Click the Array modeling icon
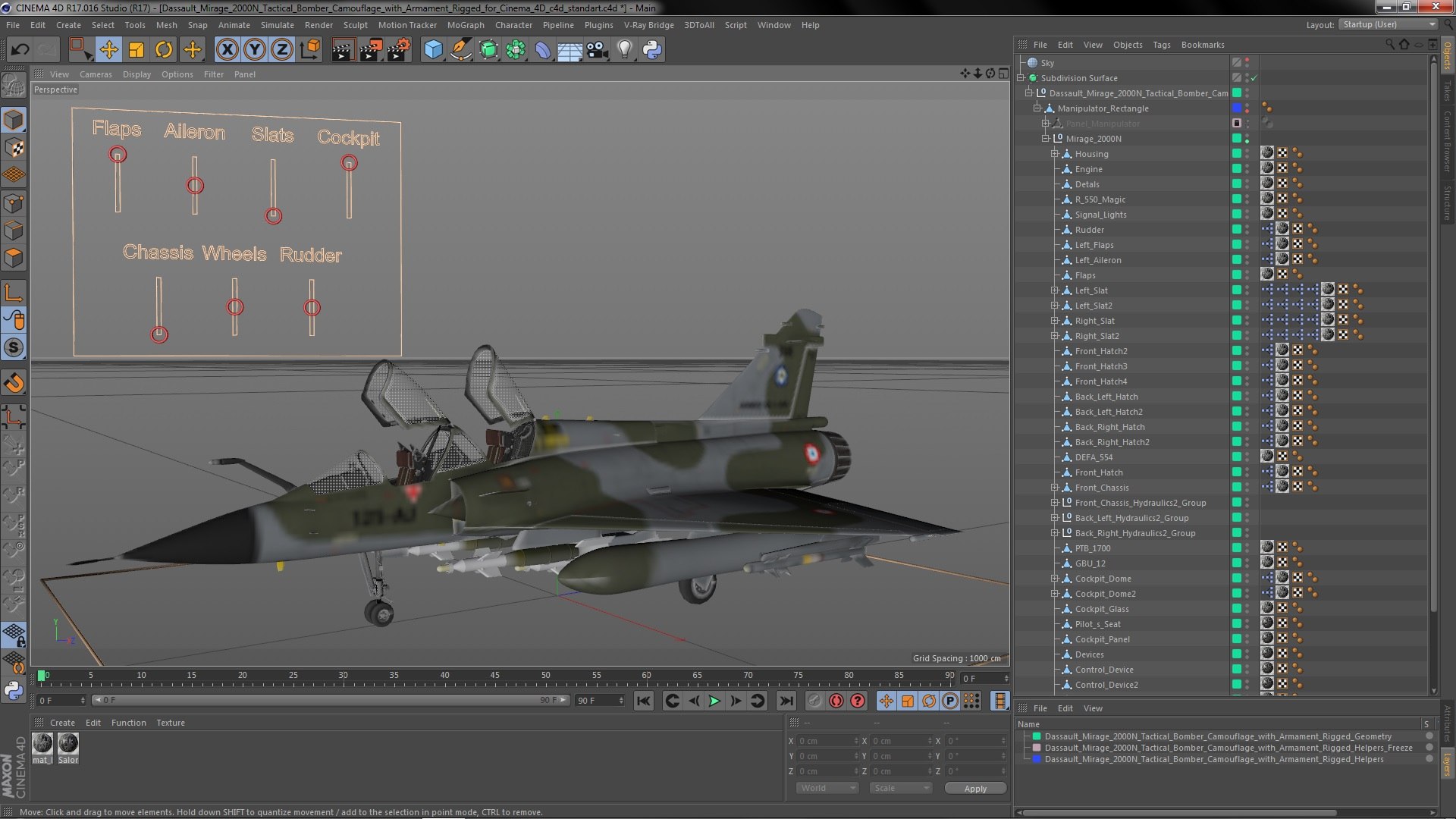The height and width of the screenshot is (819, 1456). click(x=516, y=50)
